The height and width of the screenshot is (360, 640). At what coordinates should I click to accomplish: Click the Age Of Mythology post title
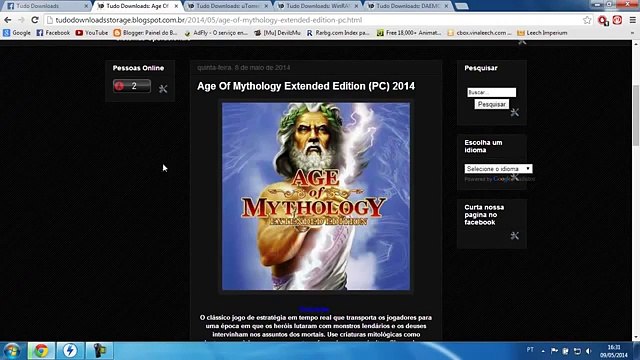(x=306, y=86)
